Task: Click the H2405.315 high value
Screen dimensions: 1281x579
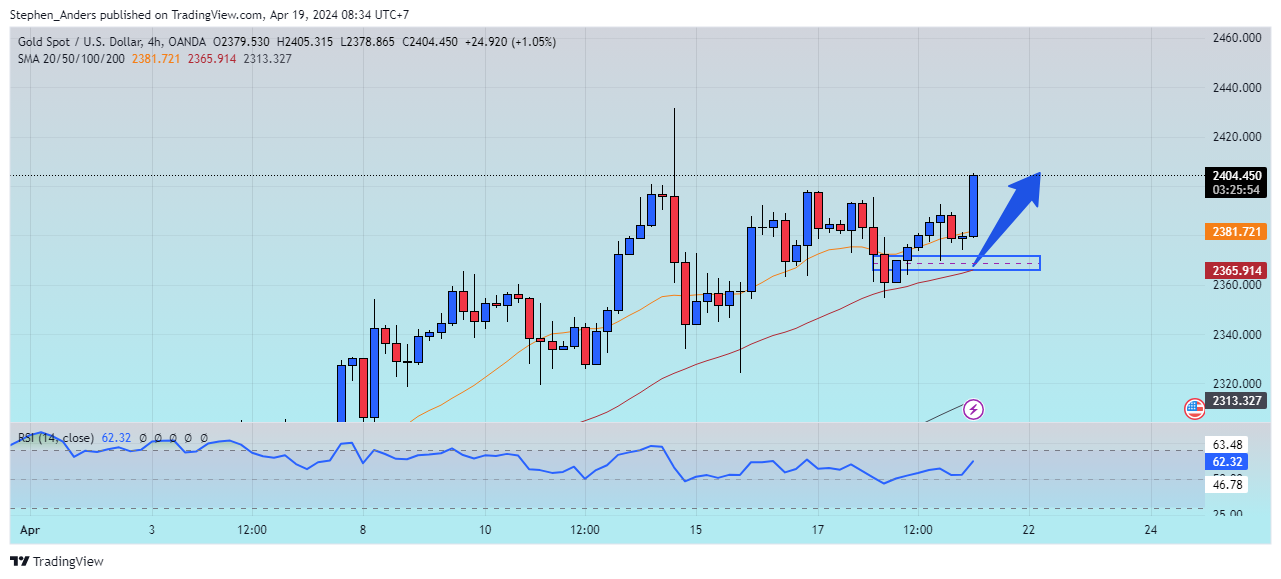Action: 305,42
